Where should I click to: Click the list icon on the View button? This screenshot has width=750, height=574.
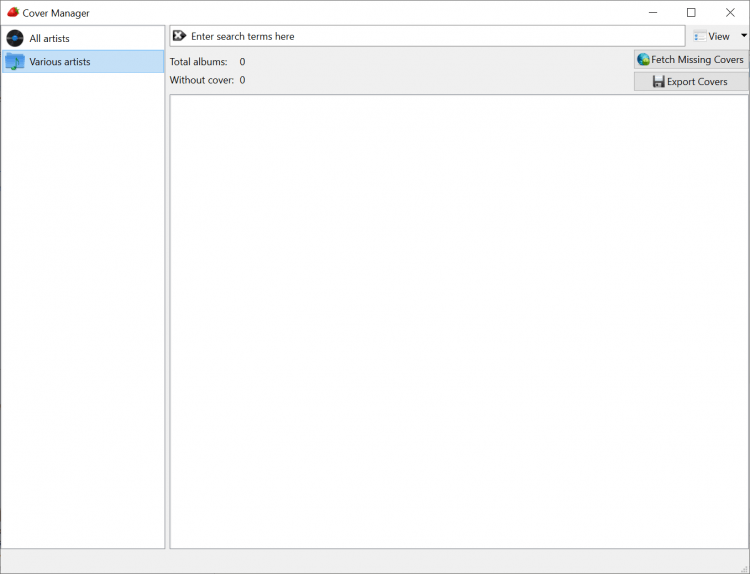click(x=699, y=36)
